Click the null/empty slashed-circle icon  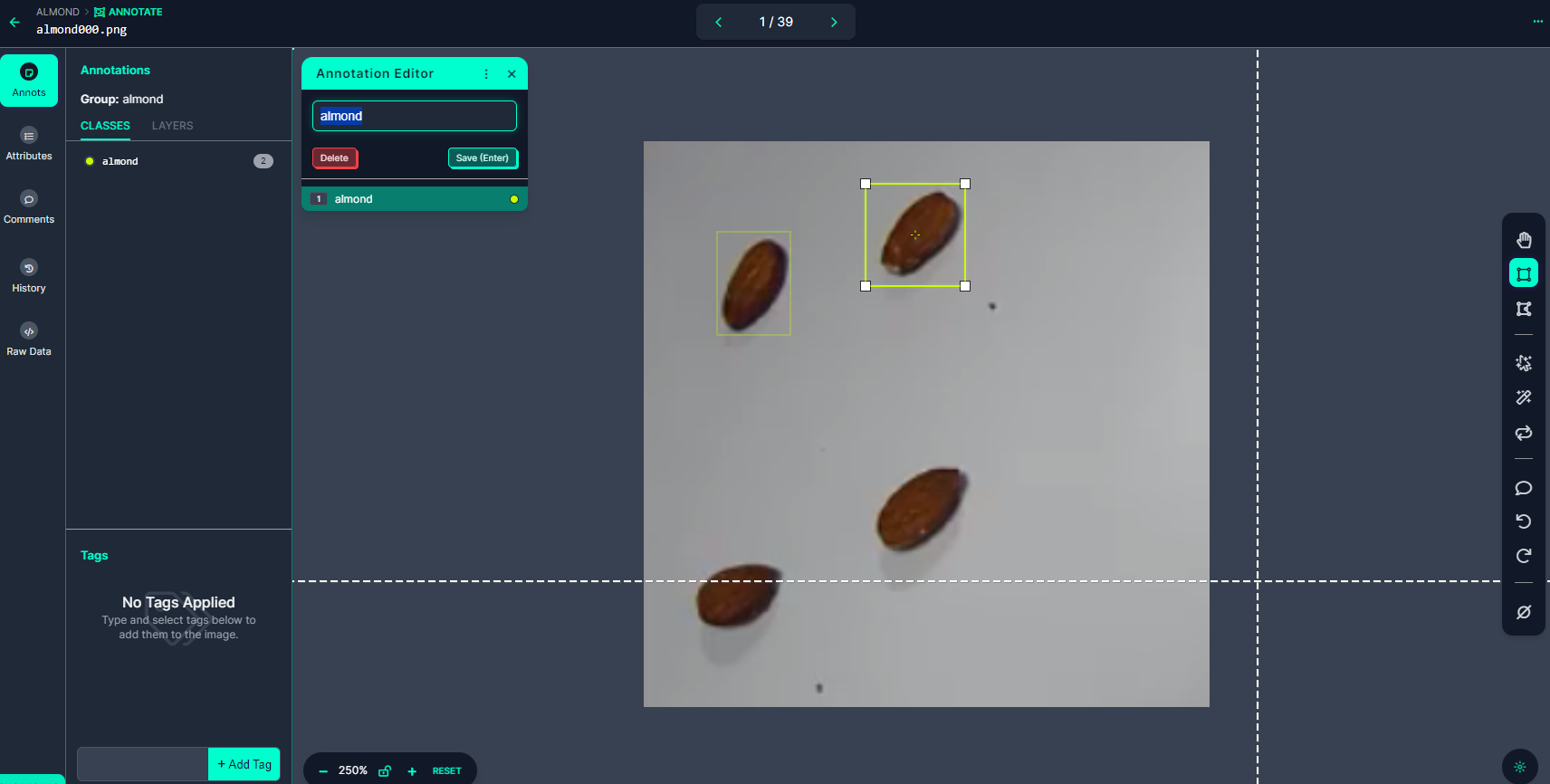pos(1524,612)
